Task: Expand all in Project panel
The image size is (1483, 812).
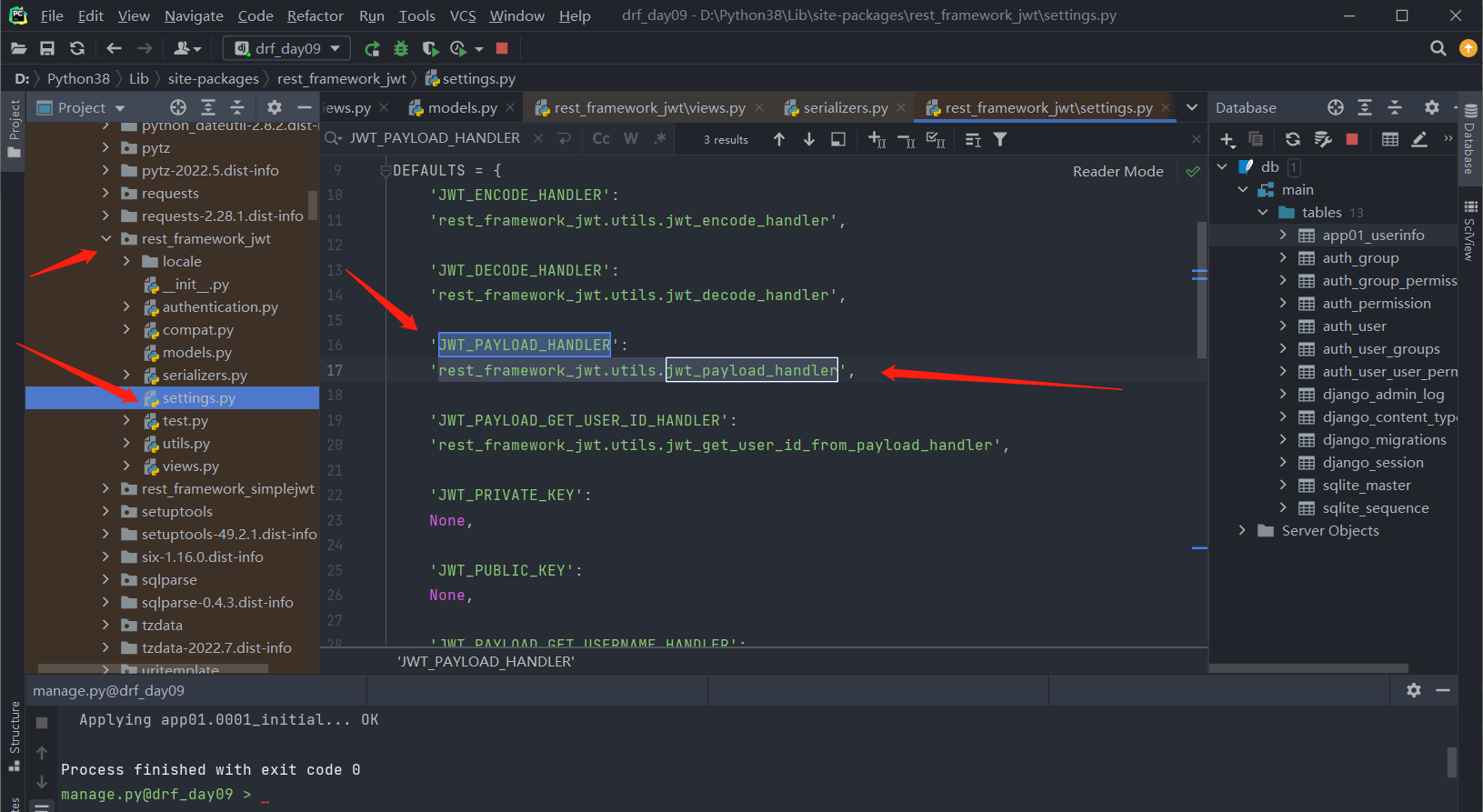Action: pyautogui.click(x=208, y=107)
